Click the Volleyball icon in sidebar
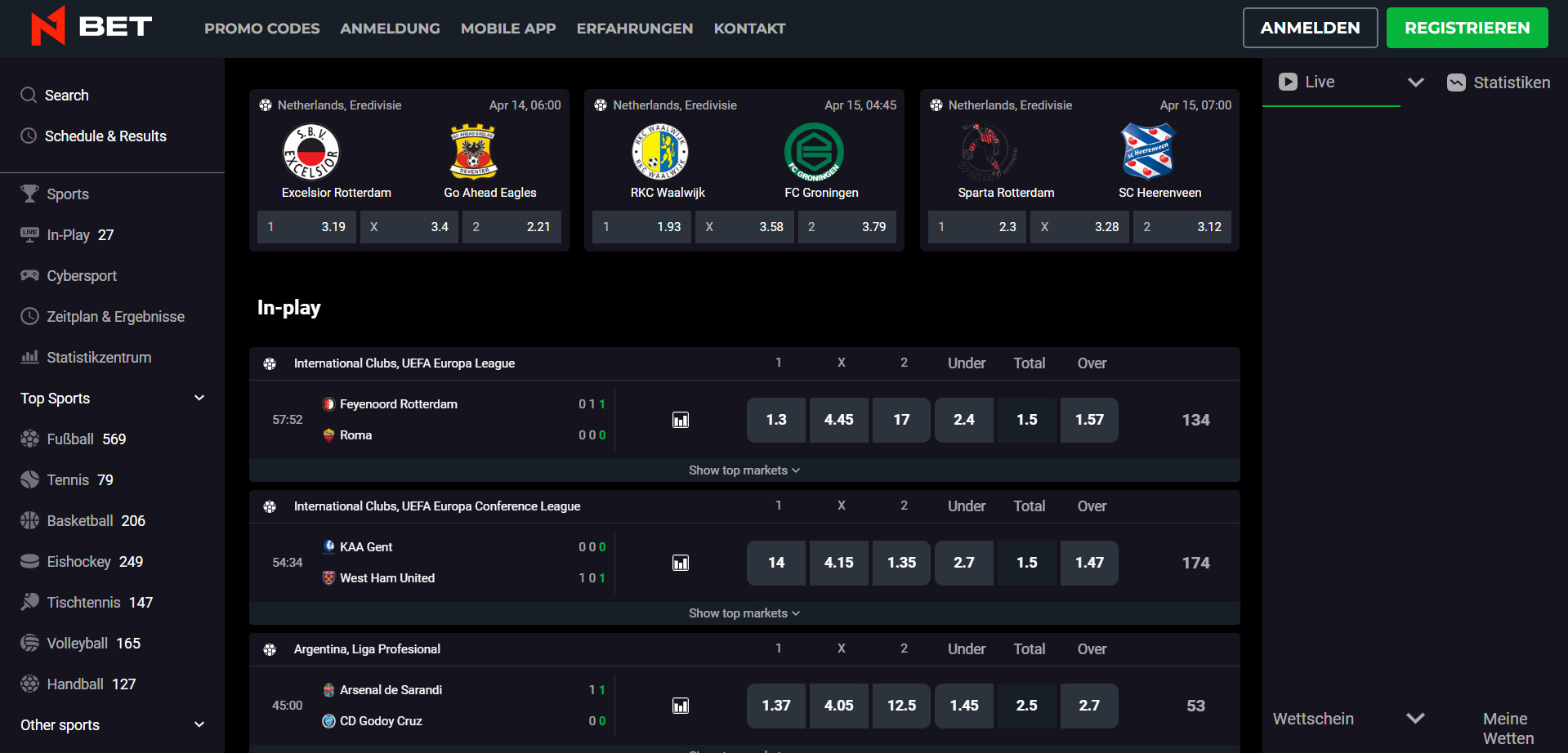 tap(29, 643)
